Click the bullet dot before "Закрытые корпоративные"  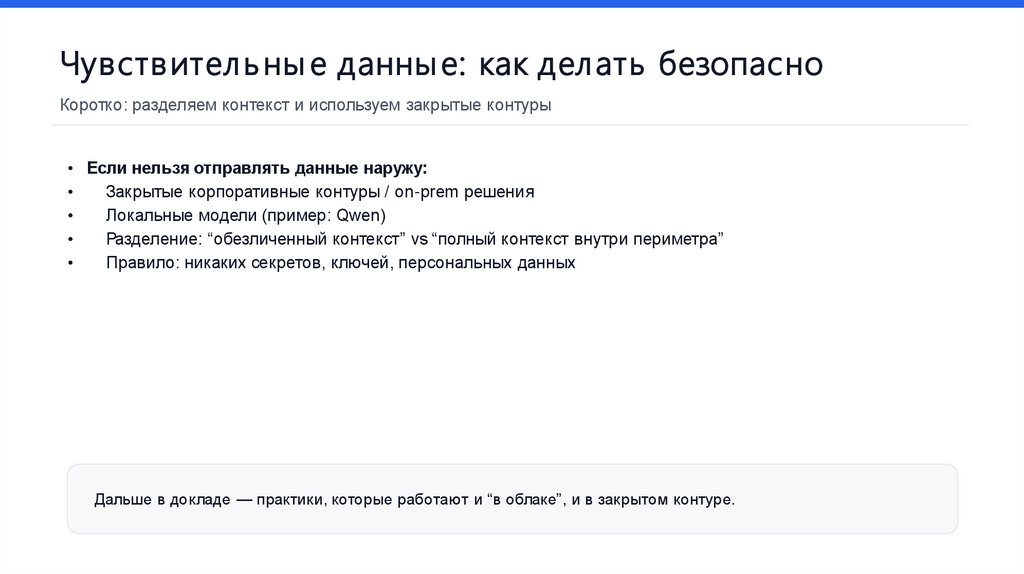pyautogui.click(x=71, y=193)
